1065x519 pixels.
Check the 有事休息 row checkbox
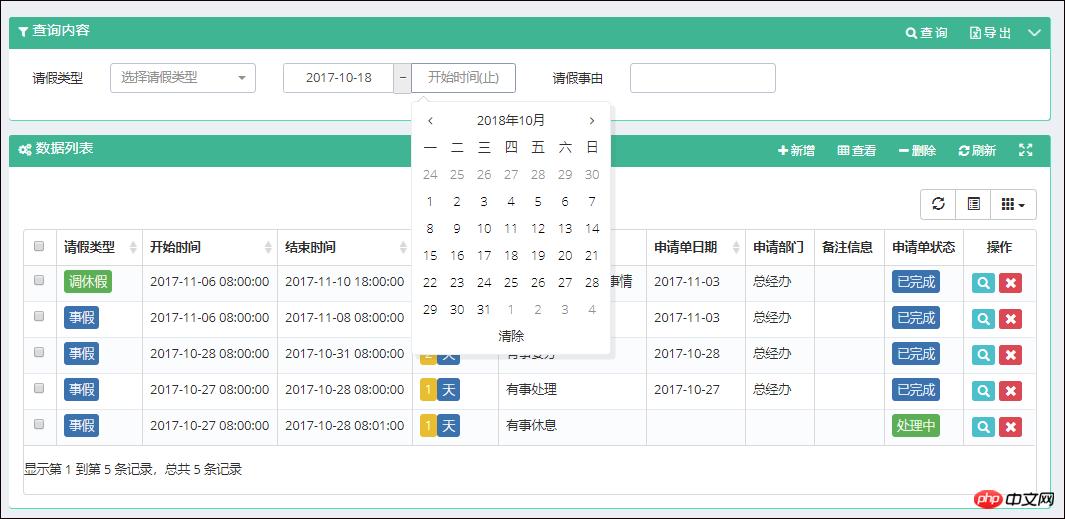click(39, 424)
